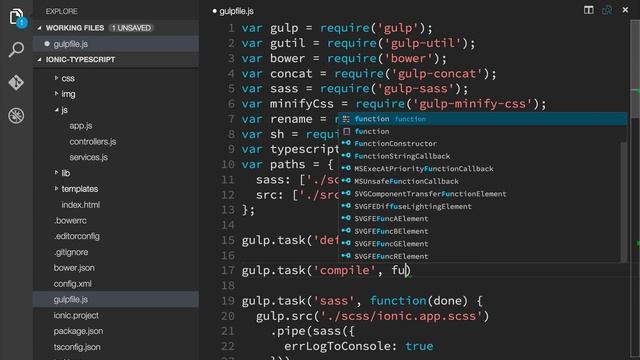This screenshot has height=360, width=640.
Task: Choose the function keyword suggestion
Action: (x=480, y=131)
